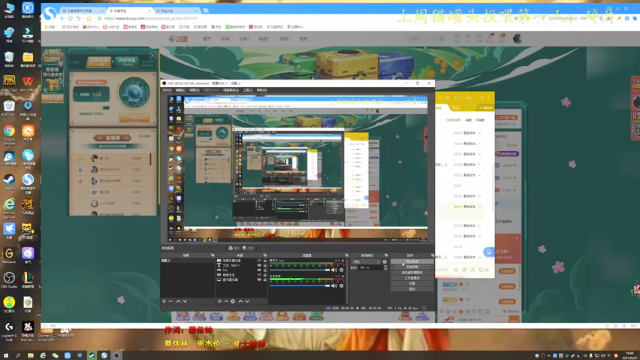Screen dimensions: 640x360
Task: Open the WPS Office desktop shortcut
Action: click(28, 84)
